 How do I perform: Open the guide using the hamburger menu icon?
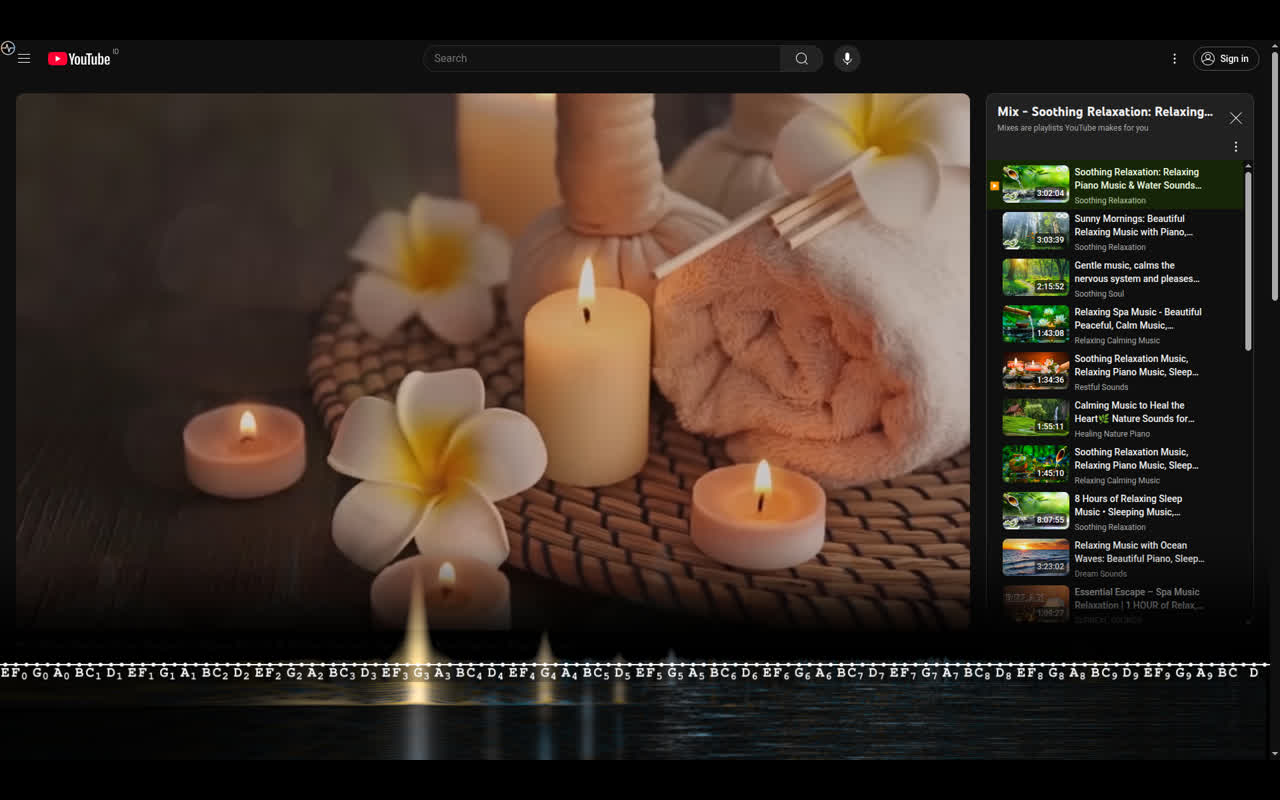click(24, 58)
